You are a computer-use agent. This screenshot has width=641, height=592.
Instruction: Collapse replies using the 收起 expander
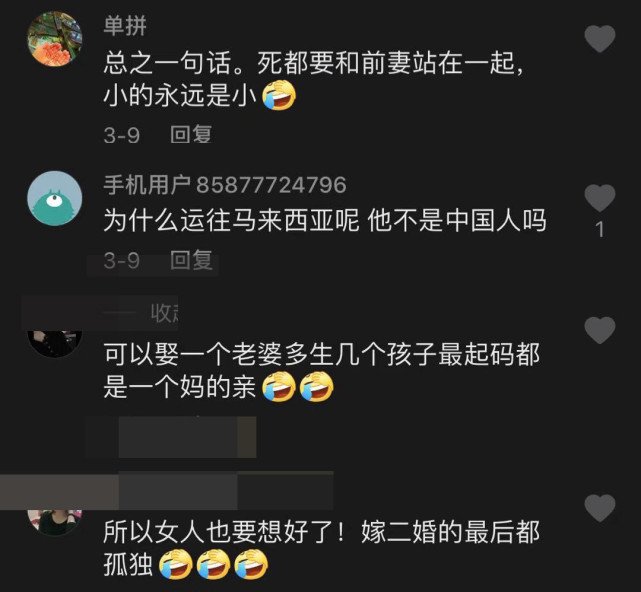click(164, 314)
